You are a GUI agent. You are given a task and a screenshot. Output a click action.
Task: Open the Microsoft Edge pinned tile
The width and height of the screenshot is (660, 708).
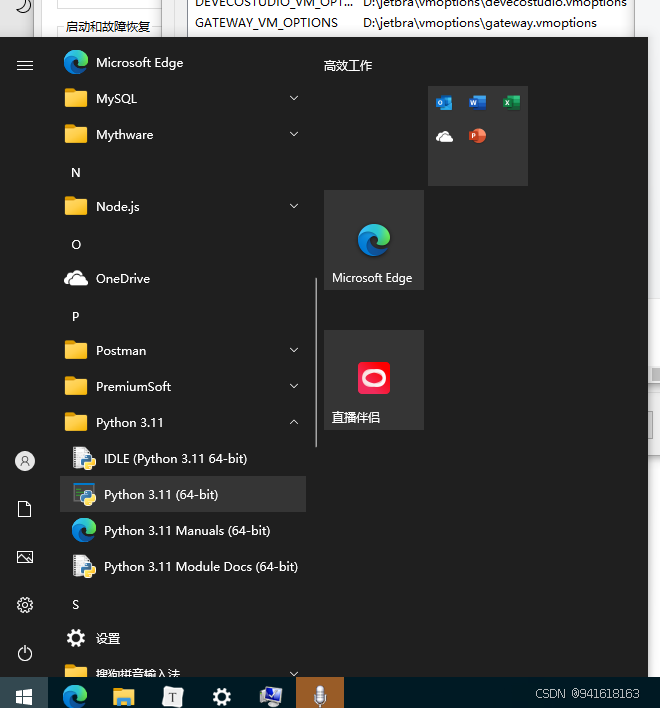tap(374, 240)
